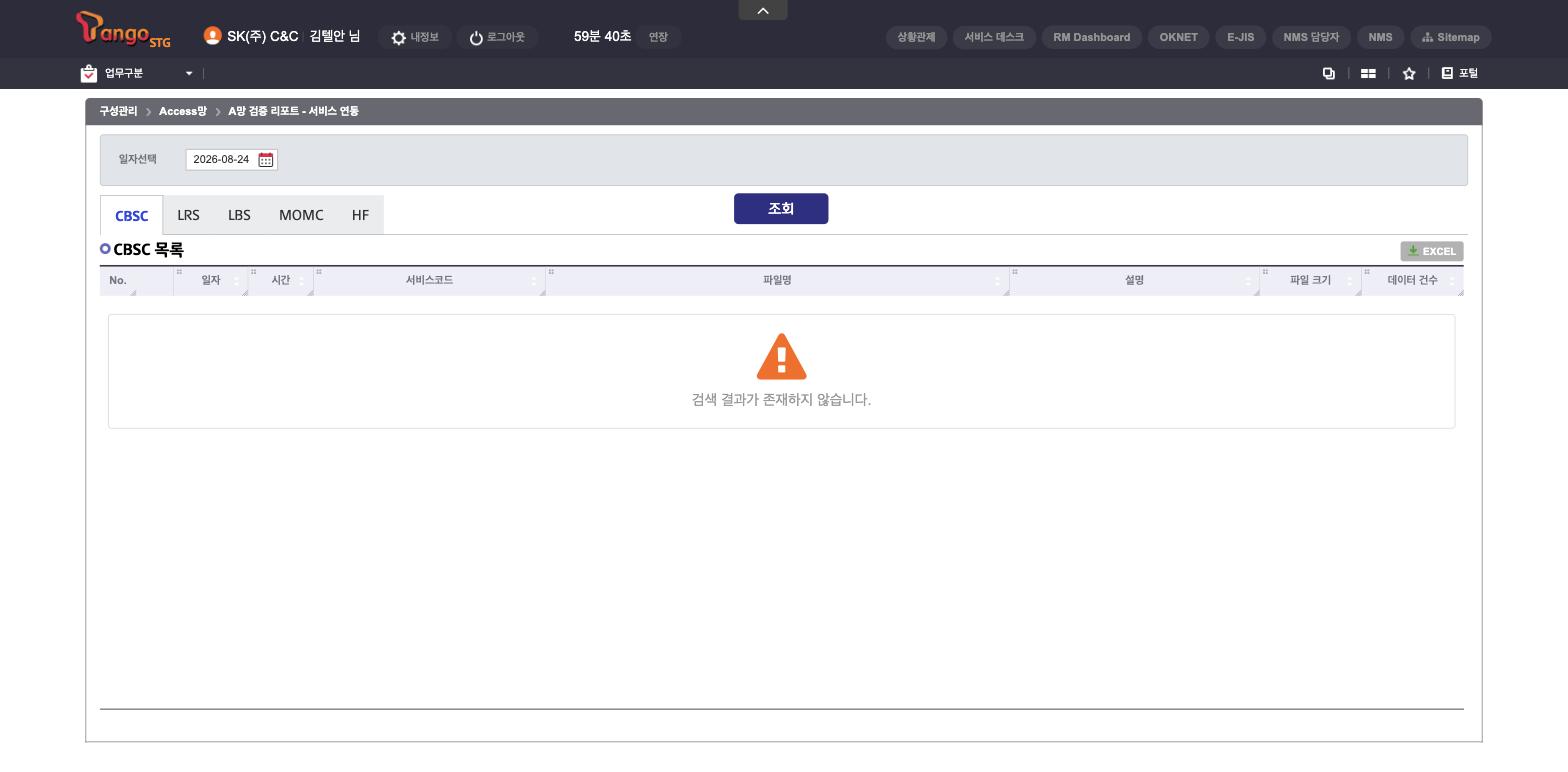Viewport: 1568px width, 772px height.
Task: Open RM Dashboard
Action: (1092, 37)
